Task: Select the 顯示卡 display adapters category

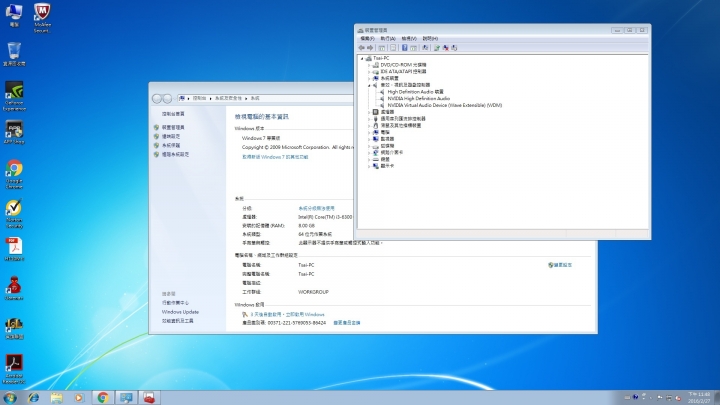Action: [387, 166]
